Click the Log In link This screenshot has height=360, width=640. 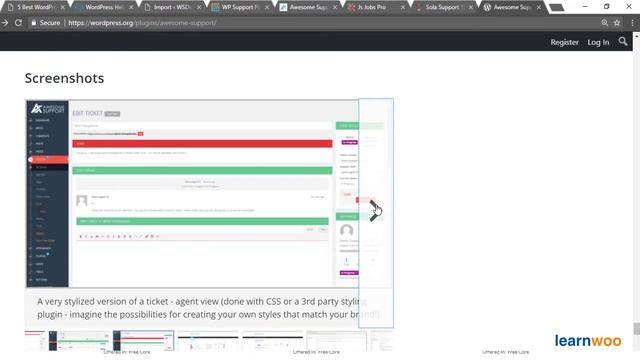pos(598,42)
